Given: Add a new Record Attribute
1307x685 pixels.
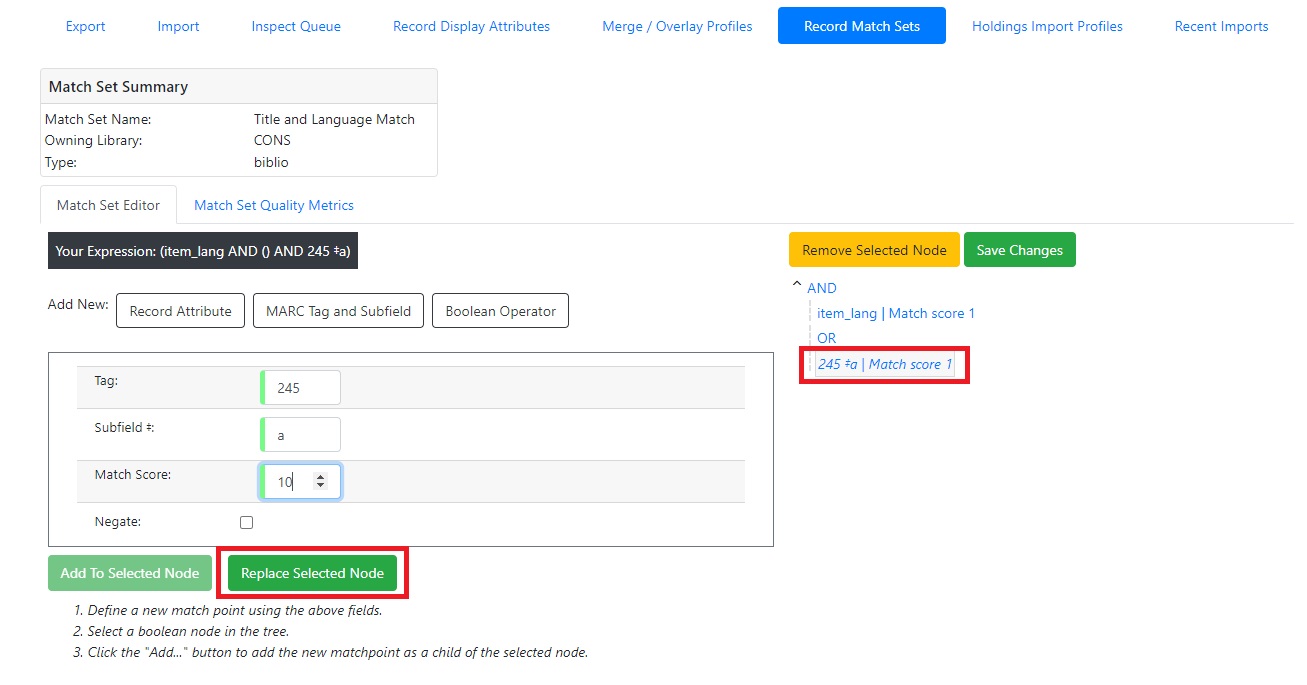Looking at the screenshot, I should click(x=181, y=311).
